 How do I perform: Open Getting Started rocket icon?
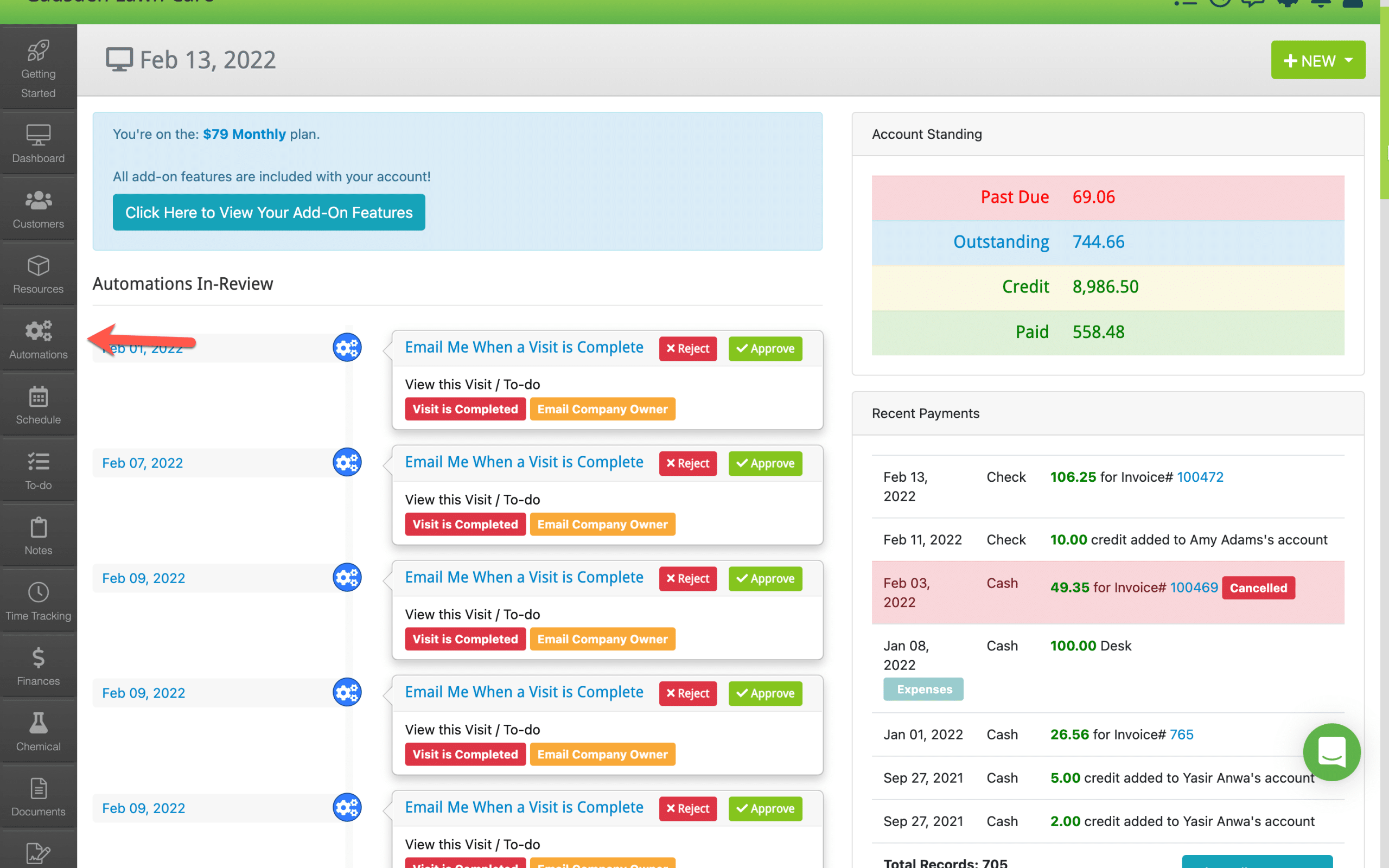(39, 51)
